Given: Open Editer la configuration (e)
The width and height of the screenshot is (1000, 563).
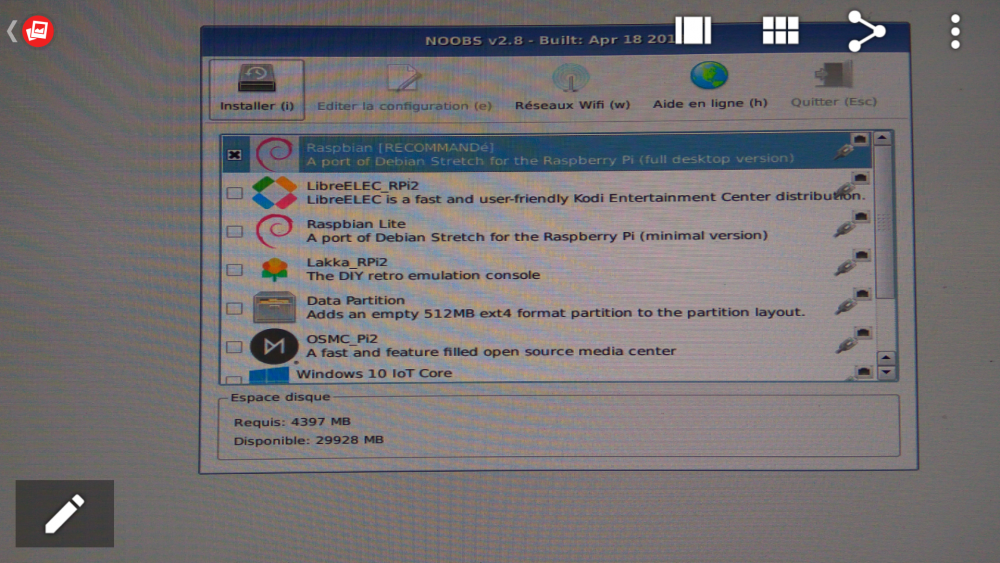Looking at the screenshot, I should click(404, 89).
